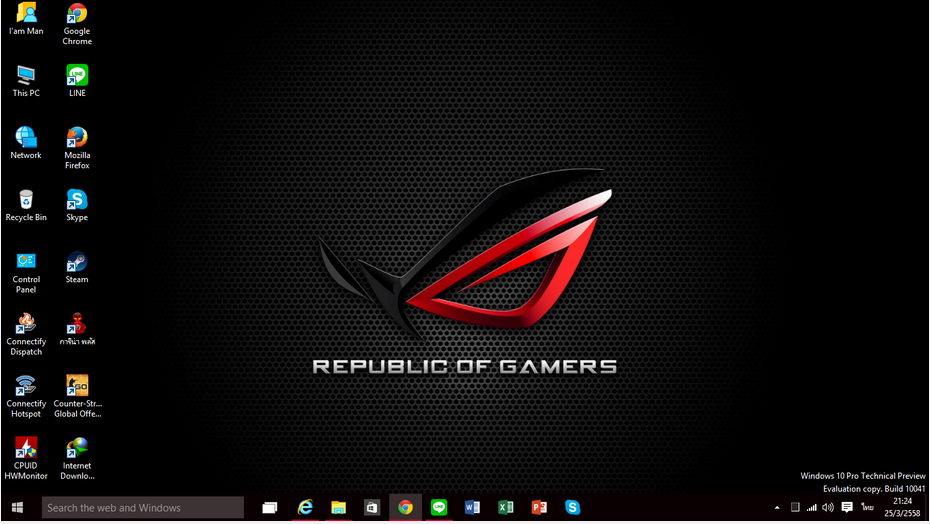Launch the Steam desktop shortcut
The height and width of the screenshot is (524, 930).
pyautogui.click(x=77, y=268)
